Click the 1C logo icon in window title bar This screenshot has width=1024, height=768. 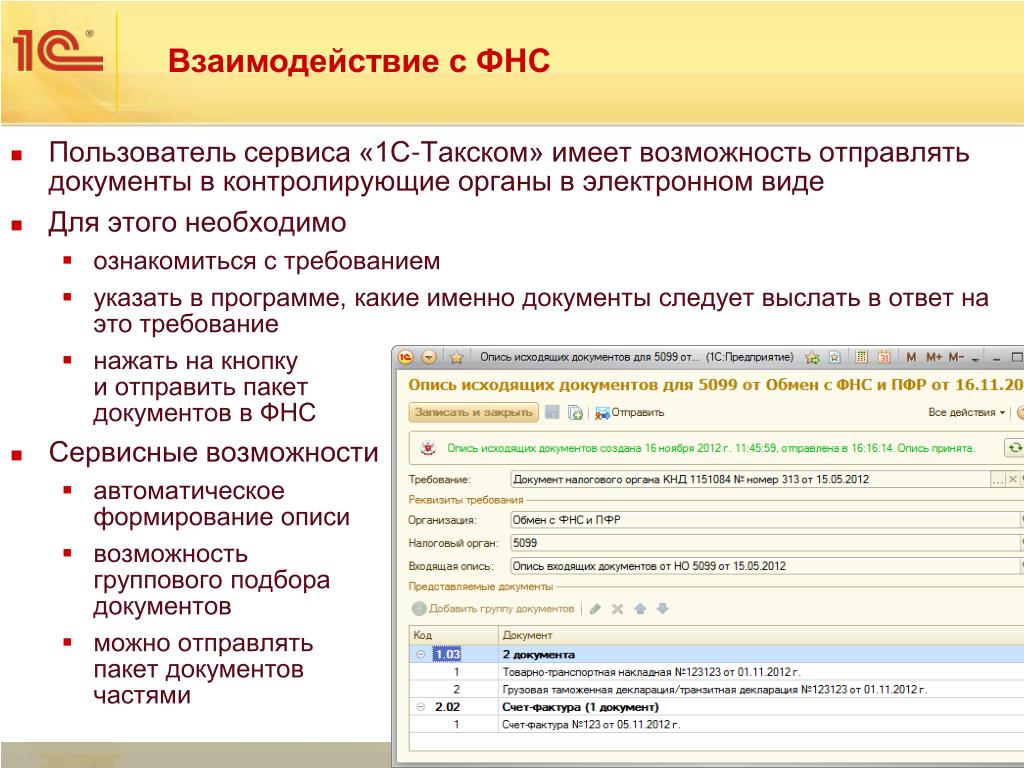click(x=406, y=357)
